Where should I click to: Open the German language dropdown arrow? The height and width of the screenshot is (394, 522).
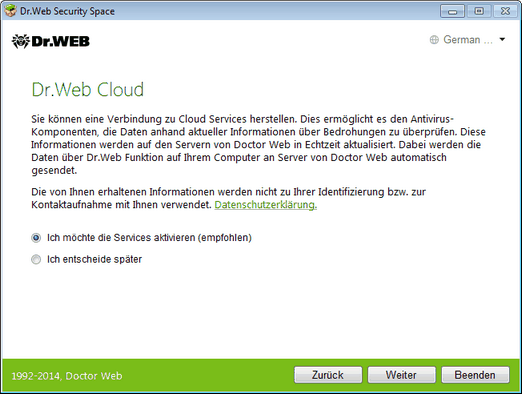502,40
